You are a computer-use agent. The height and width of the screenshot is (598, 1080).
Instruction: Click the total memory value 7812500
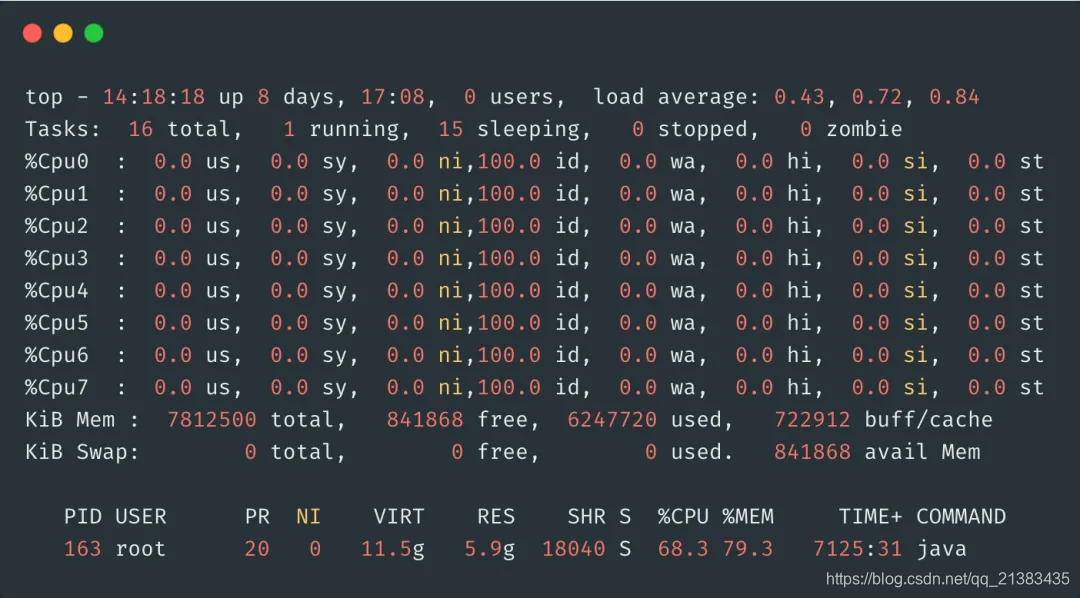tap(212, 420)
